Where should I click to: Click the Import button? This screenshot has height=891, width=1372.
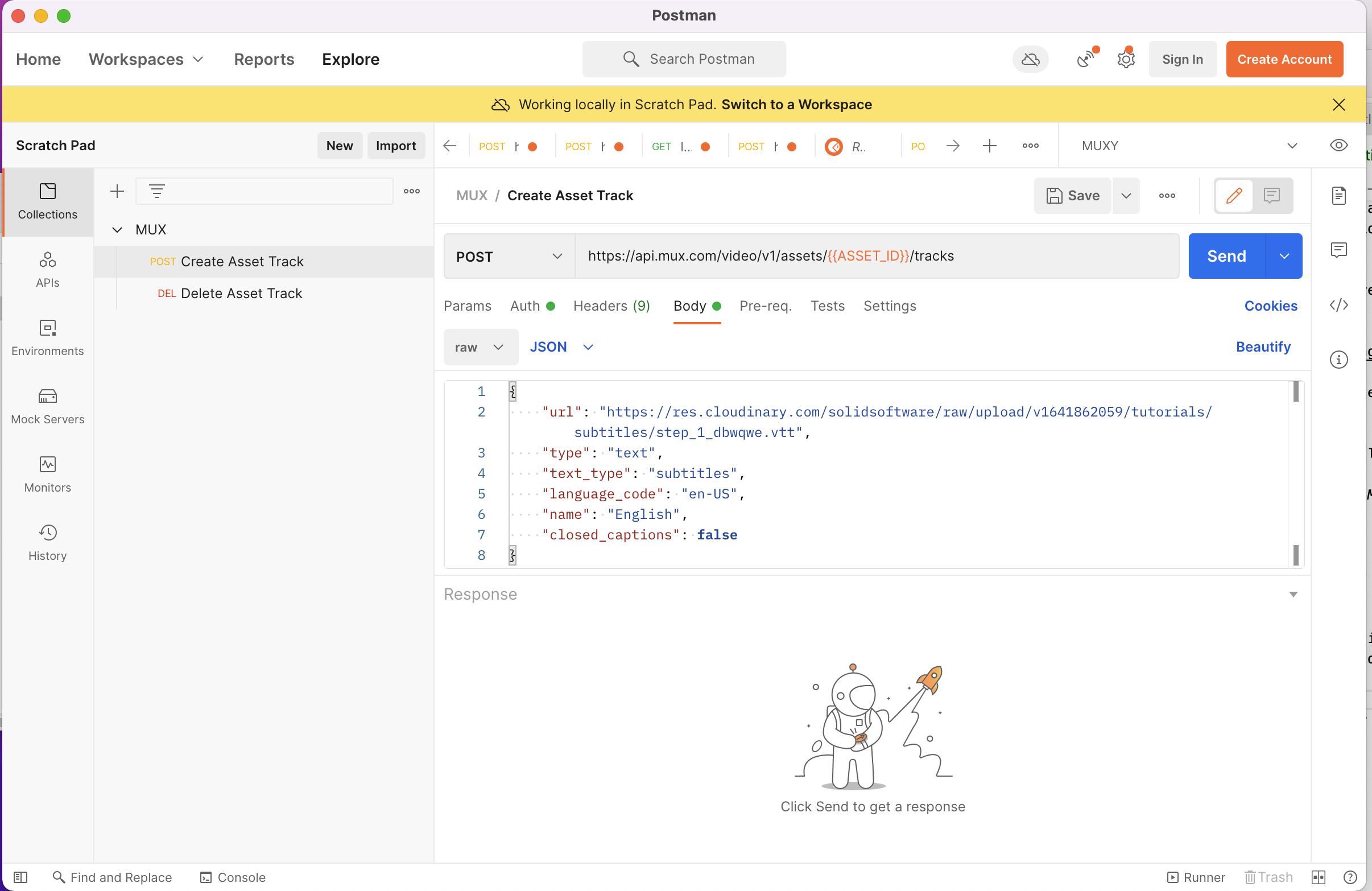click(x=395, y=145)
